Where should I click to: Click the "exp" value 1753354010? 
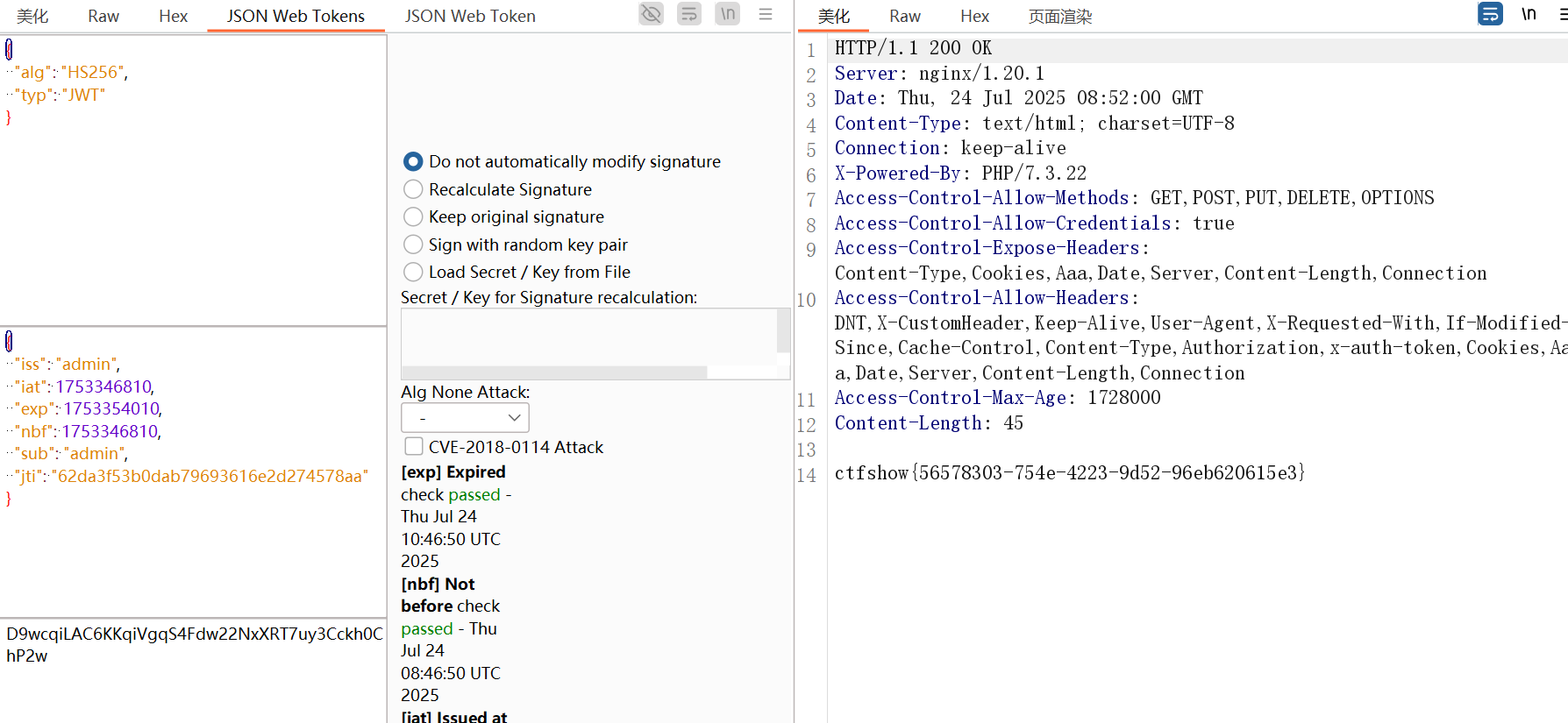(x=111, y=408)
